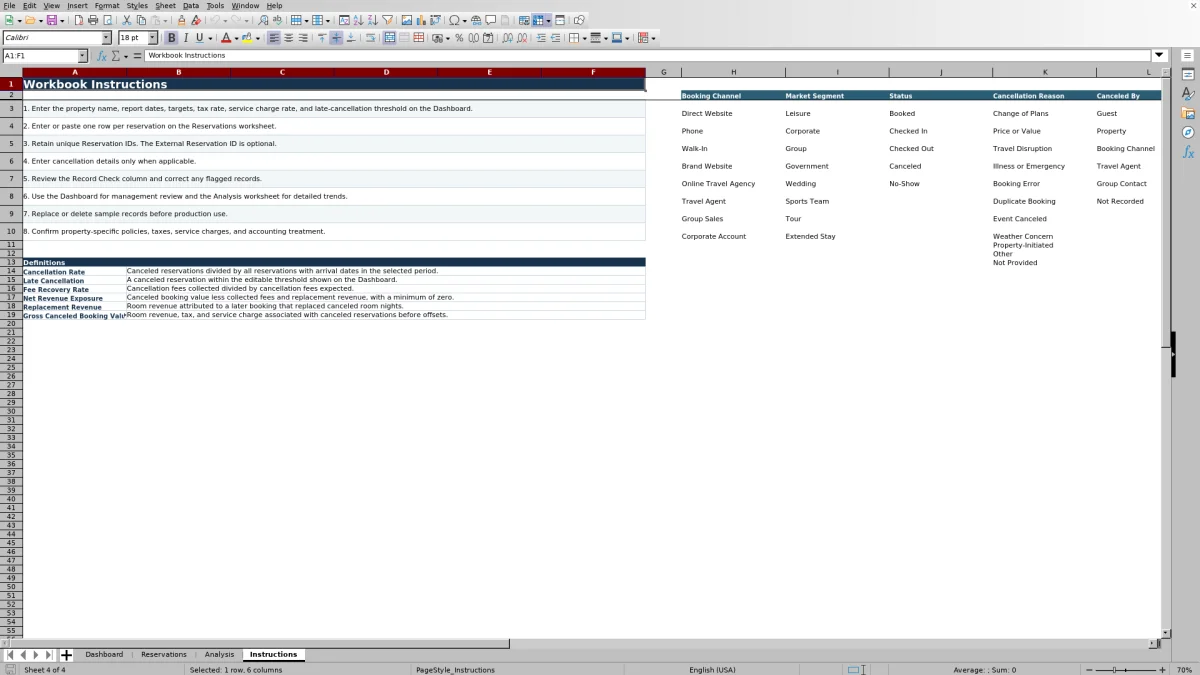This screenshot has width=1200, height=675.
Task: Click the yellow Background Color swatch
Action: pos(247,38)
